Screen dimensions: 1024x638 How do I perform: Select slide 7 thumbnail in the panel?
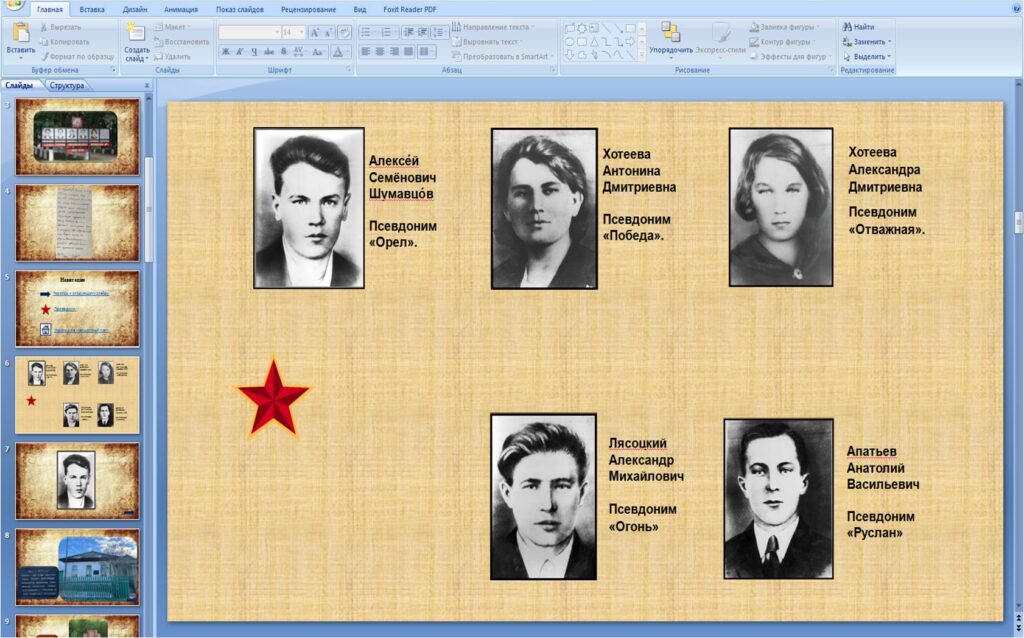click(77, 479)
